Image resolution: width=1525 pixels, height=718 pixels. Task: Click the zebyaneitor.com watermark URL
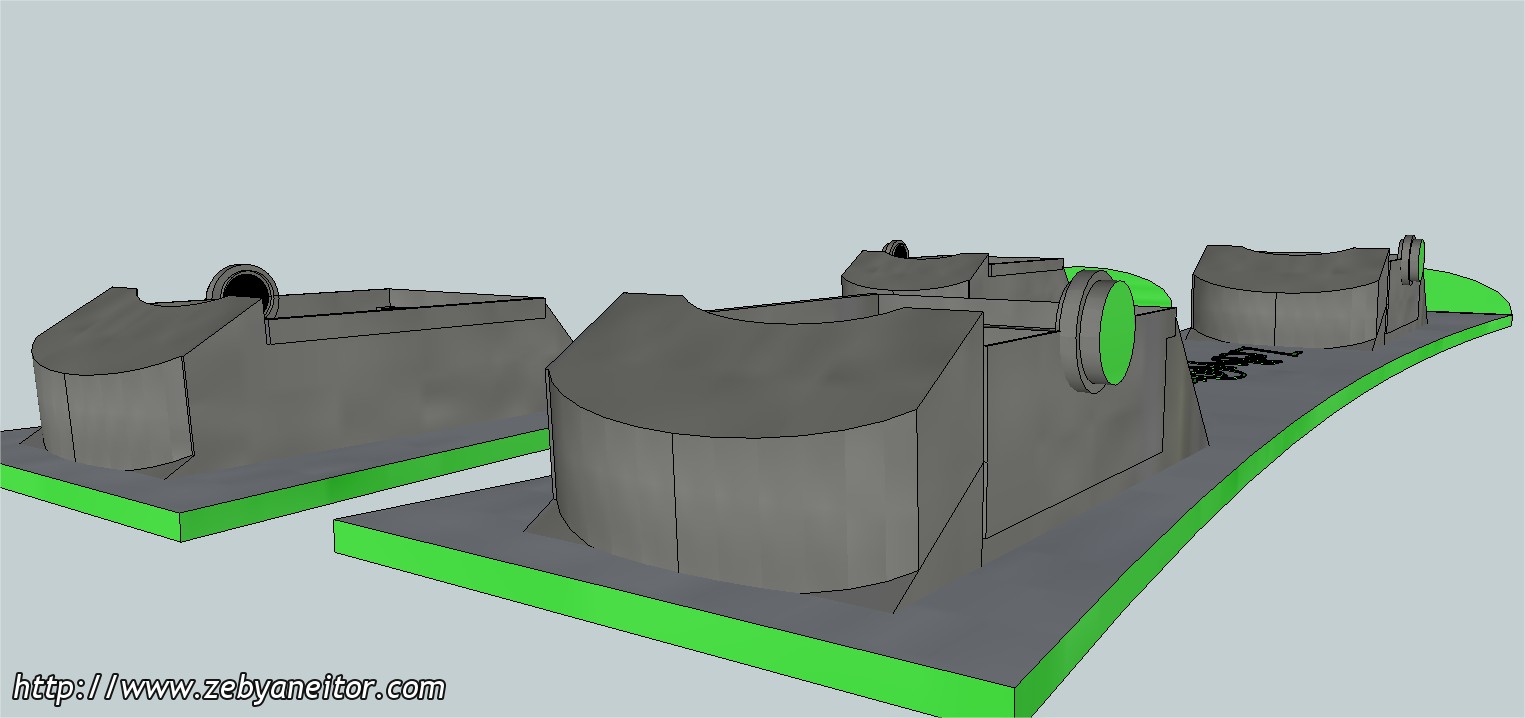[228, 688]
